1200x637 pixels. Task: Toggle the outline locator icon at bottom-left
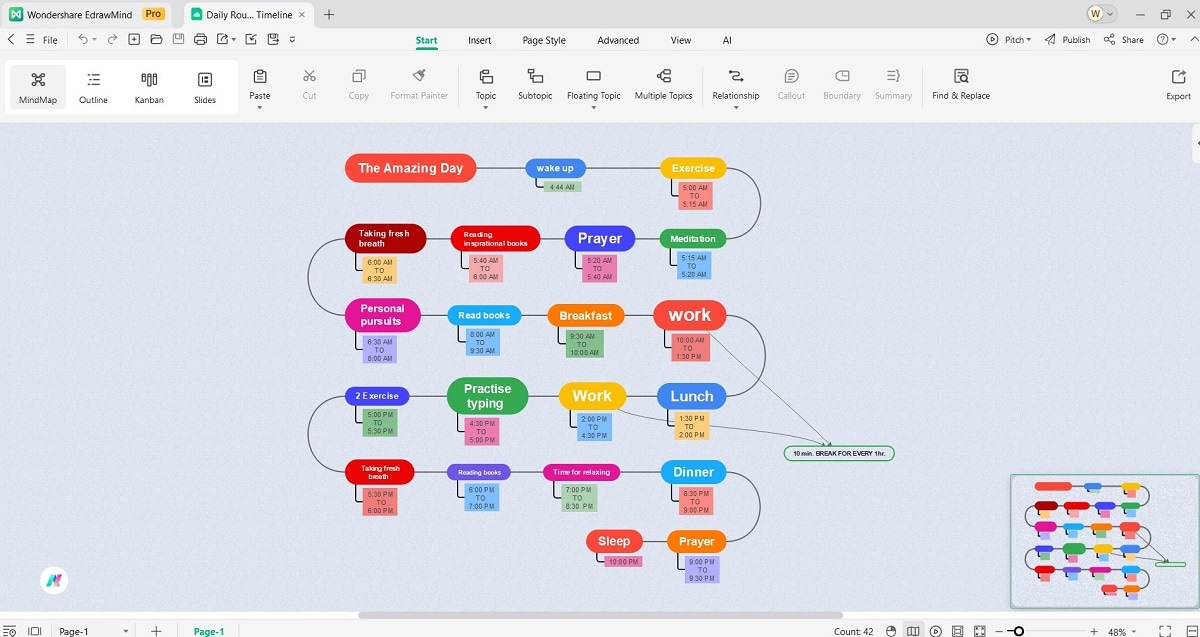pos(9,631)
